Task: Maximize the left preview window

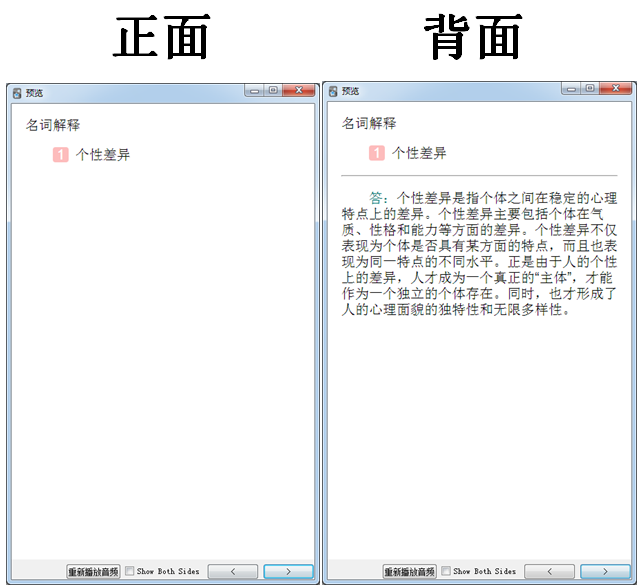Action: 273,90
